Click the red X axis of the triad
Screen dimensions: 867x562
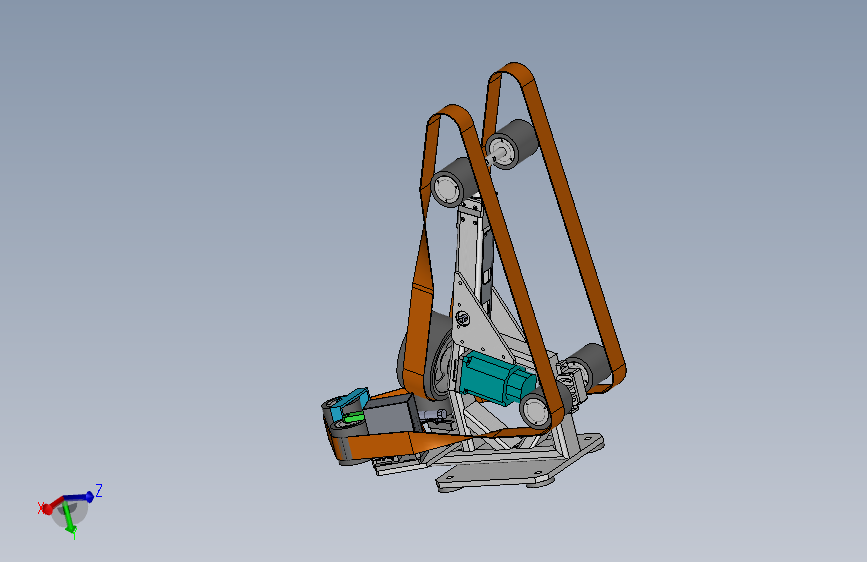coord(53,506)
